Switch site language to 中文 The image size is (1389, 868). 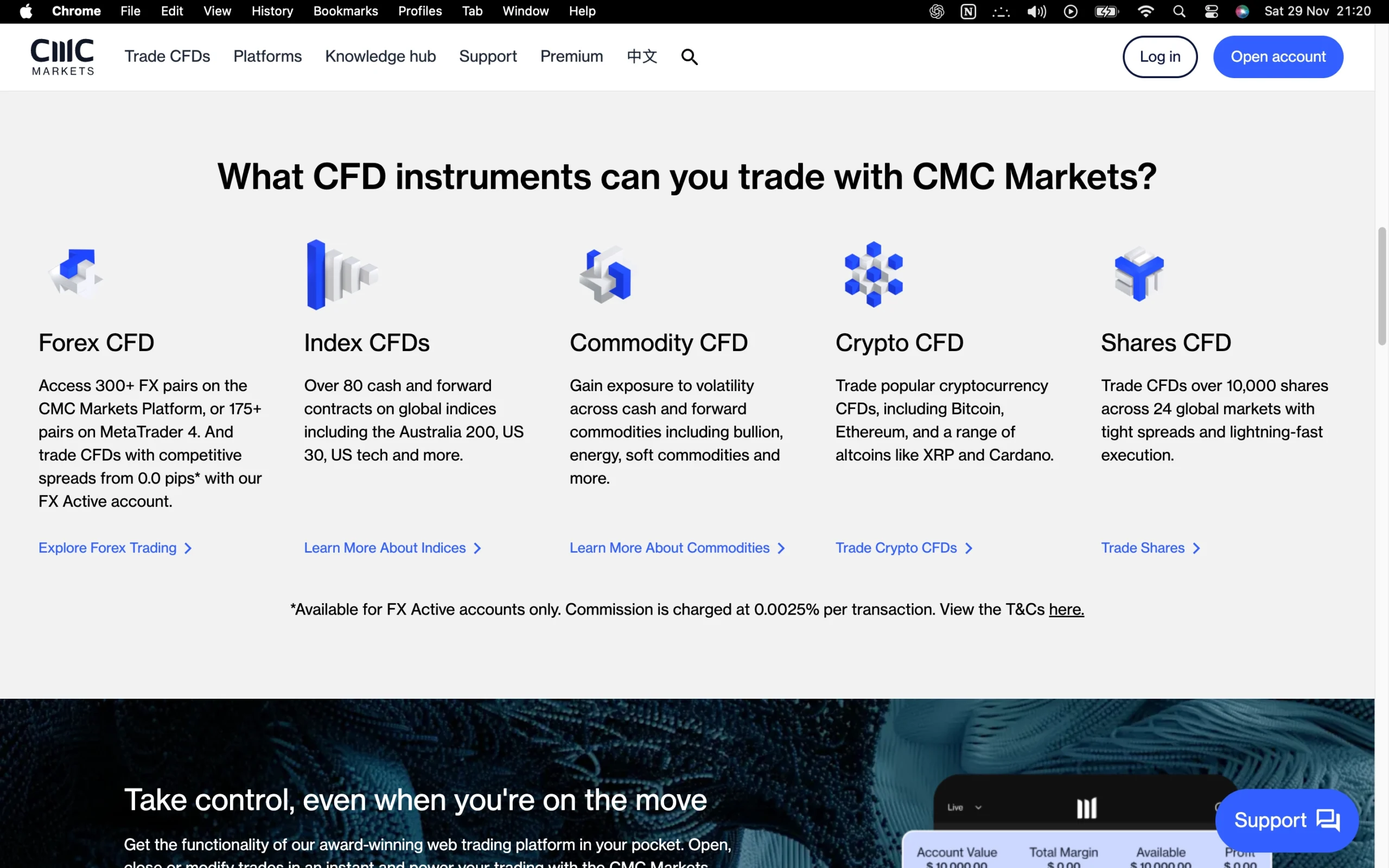click(x=641, y=56)
